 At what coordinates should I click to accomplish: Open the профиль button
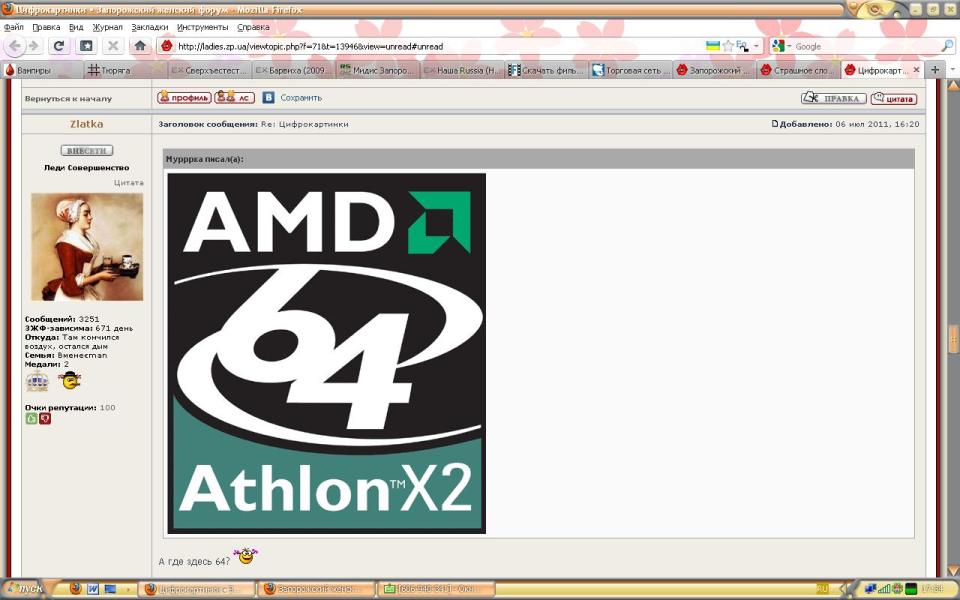[184, 97]
